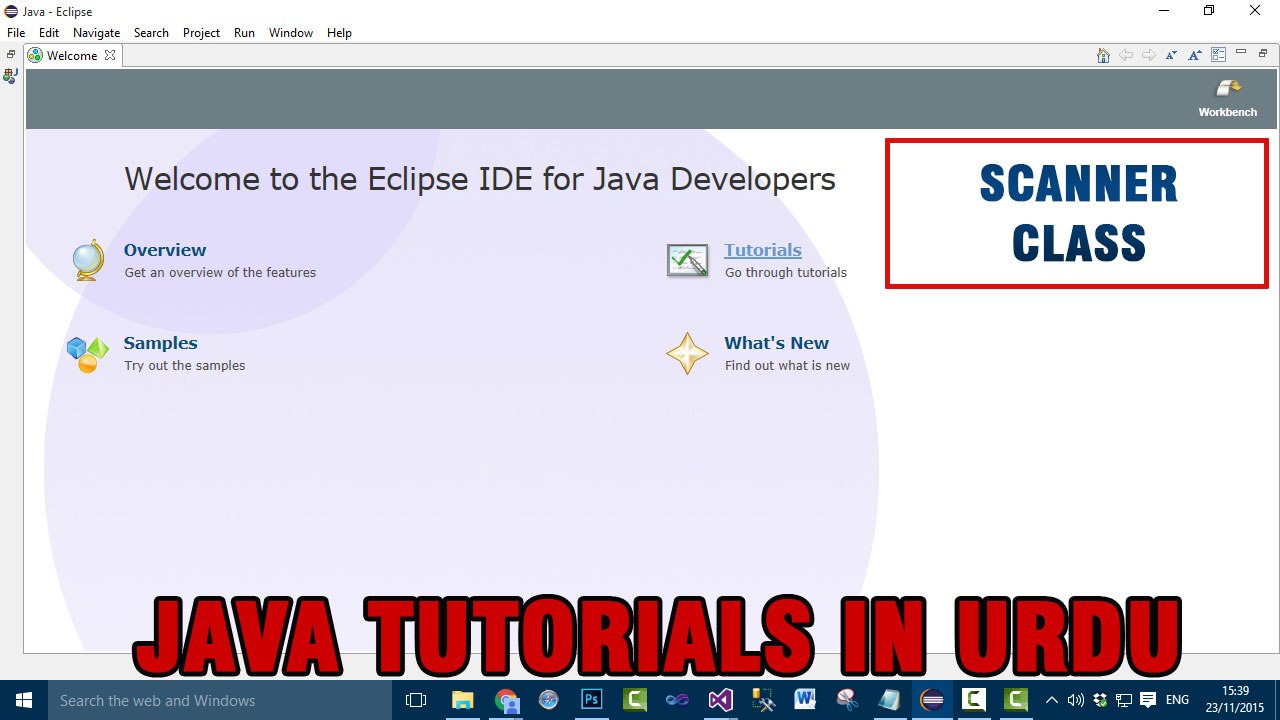Open the What's New link
This screenshot has height=720, width=1280.
(777, 343)
